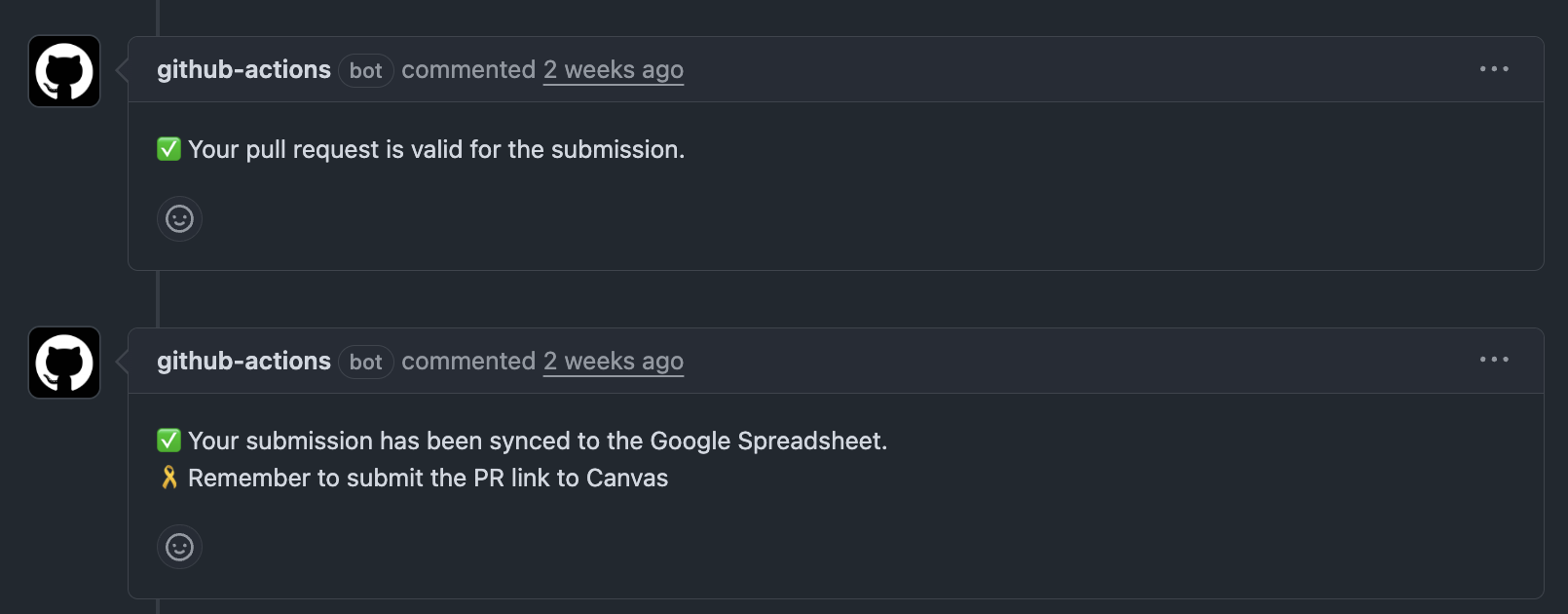Image resolution: width=1568 pixels, height=614 pixels.
Task: Open the three-dot menu on the valid pull request comment
Action: (1494, 69)
